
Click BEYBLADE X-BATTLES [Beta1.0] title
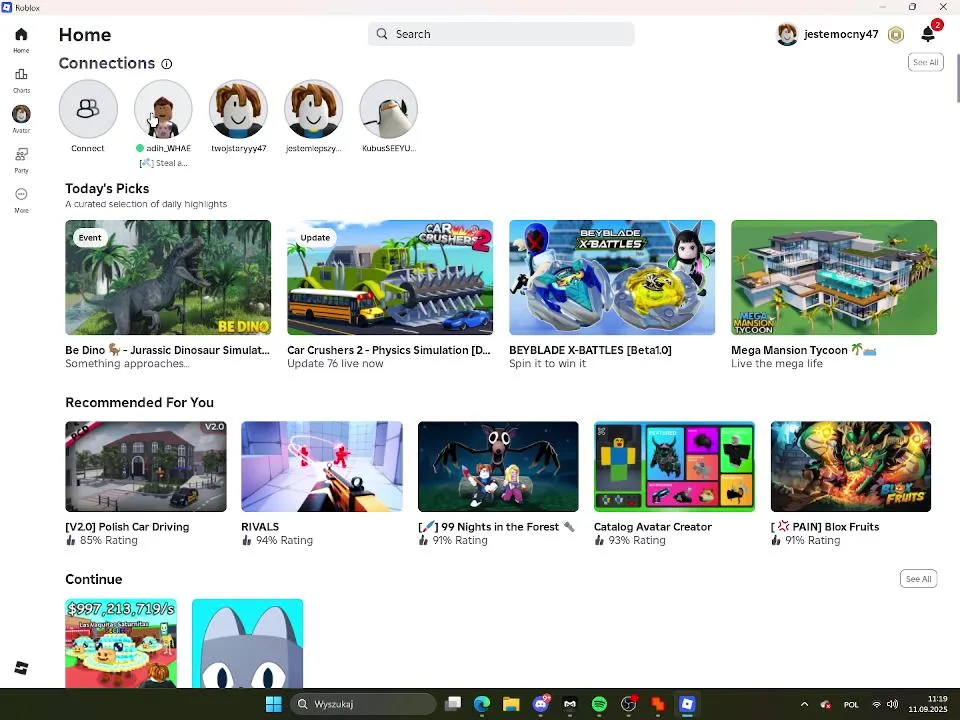590,350
